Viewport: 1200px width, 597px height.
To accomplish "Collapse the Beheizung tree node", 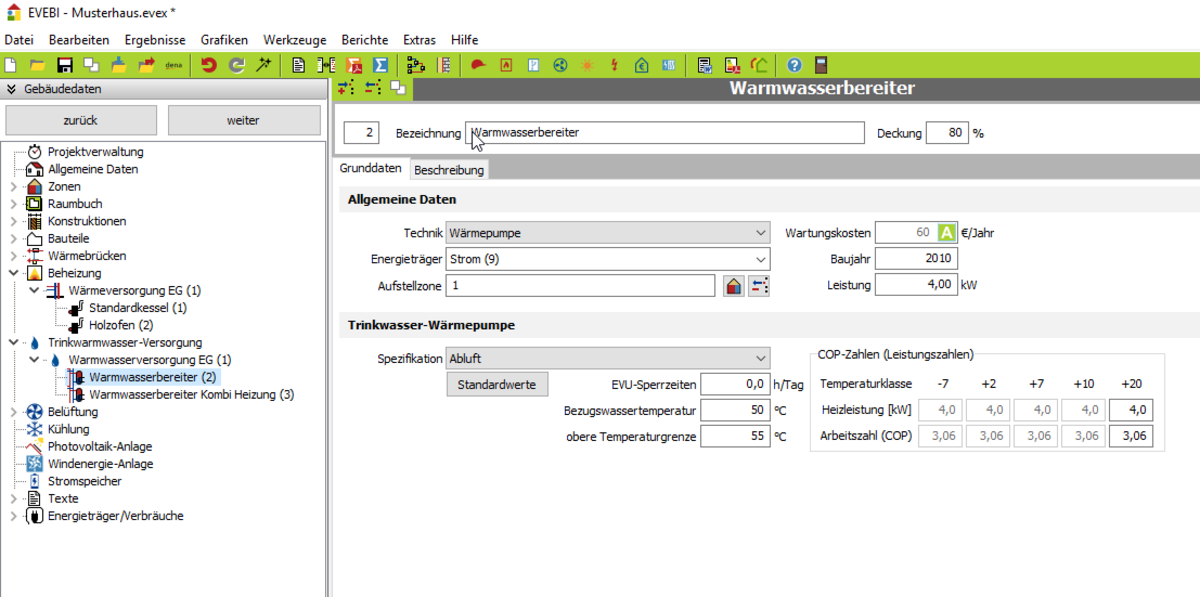I will point(13,273).
